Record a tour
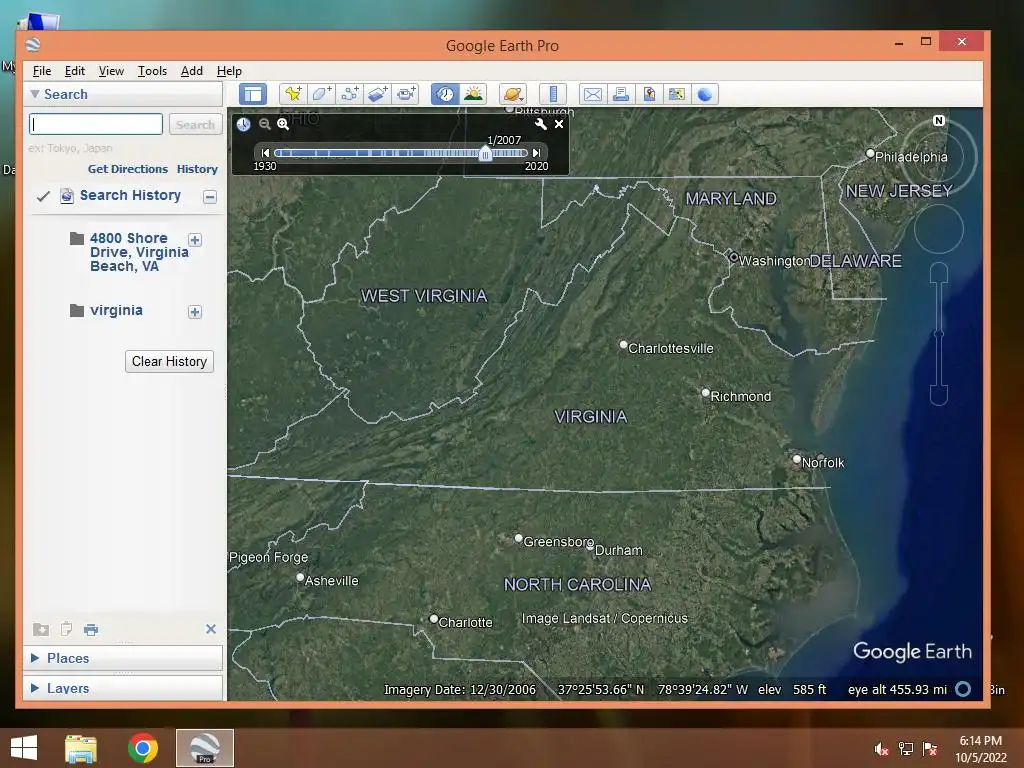 pyautogui.click(x=406, y=94)
